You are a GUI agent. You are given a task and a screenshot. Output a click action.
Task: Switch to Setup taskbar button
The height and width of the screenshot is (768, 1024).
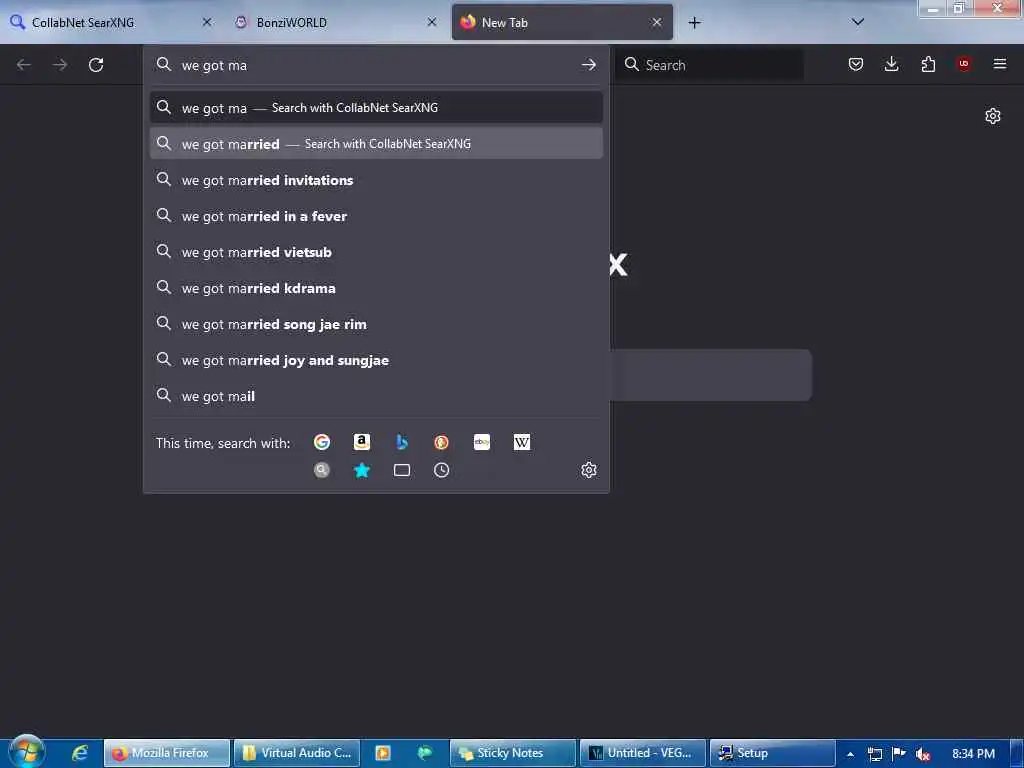point(773,753)
